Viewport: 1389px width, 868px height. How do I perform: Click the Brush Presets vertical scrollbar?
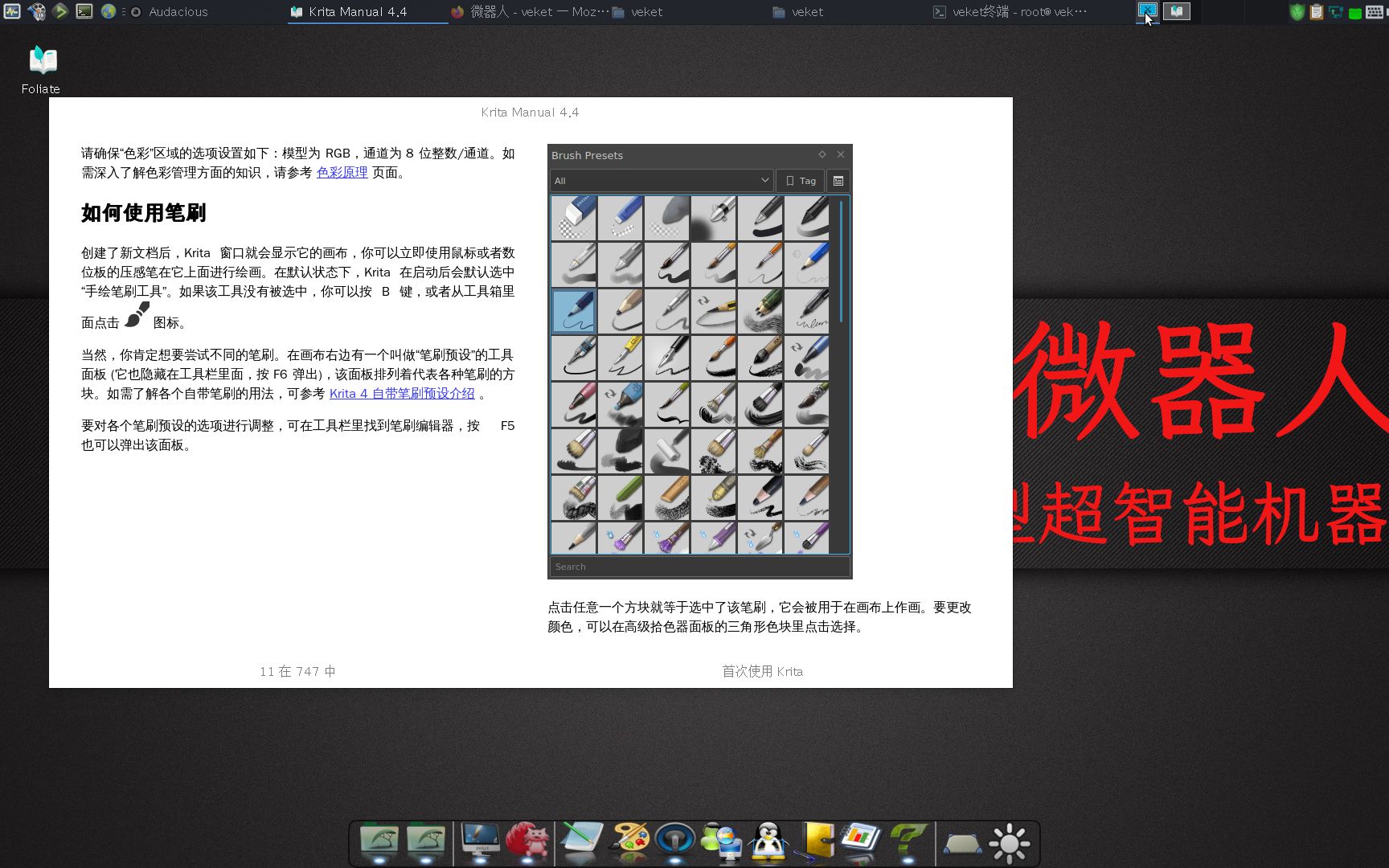click(841, 261)
